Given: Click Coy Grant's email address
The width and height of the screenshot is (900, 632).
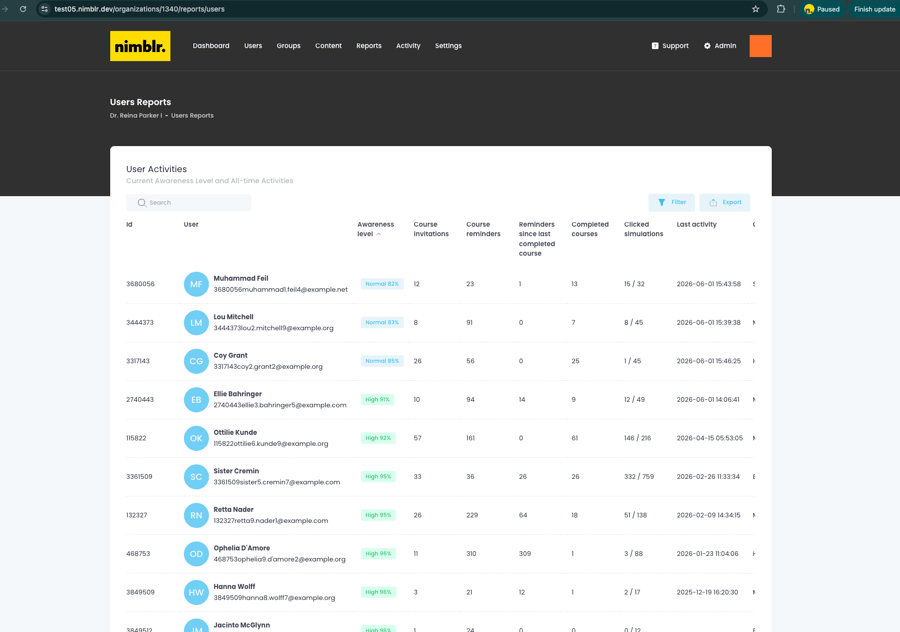Looking at the screenshot, I should click(x=268, y=367).
